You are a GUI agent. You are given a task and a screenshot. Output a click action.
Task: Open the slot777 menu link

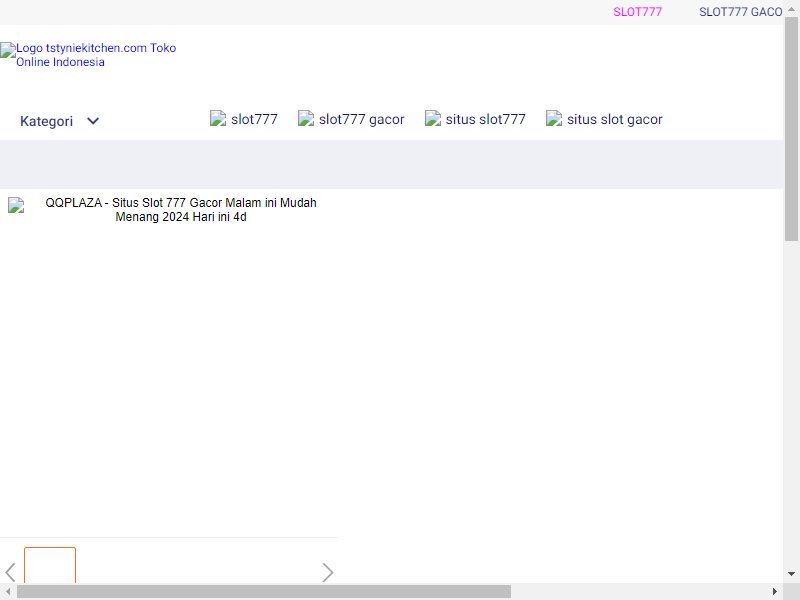tap(254, 119)
